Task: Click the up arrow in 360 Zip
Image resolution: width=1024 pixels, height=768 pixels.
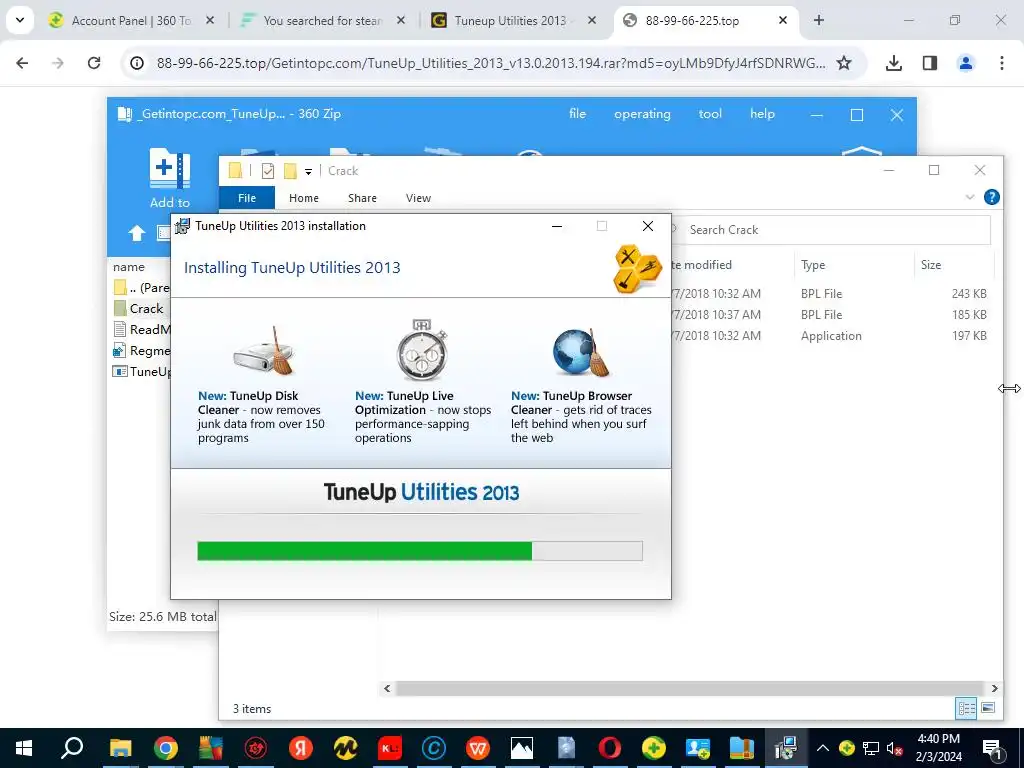Action: [x=136, y=233]
